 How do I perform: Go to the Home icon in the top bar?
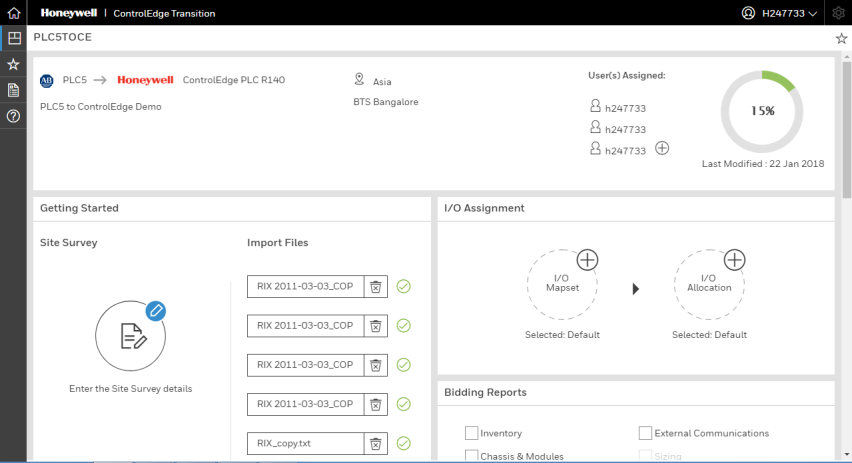coord(14,12)
